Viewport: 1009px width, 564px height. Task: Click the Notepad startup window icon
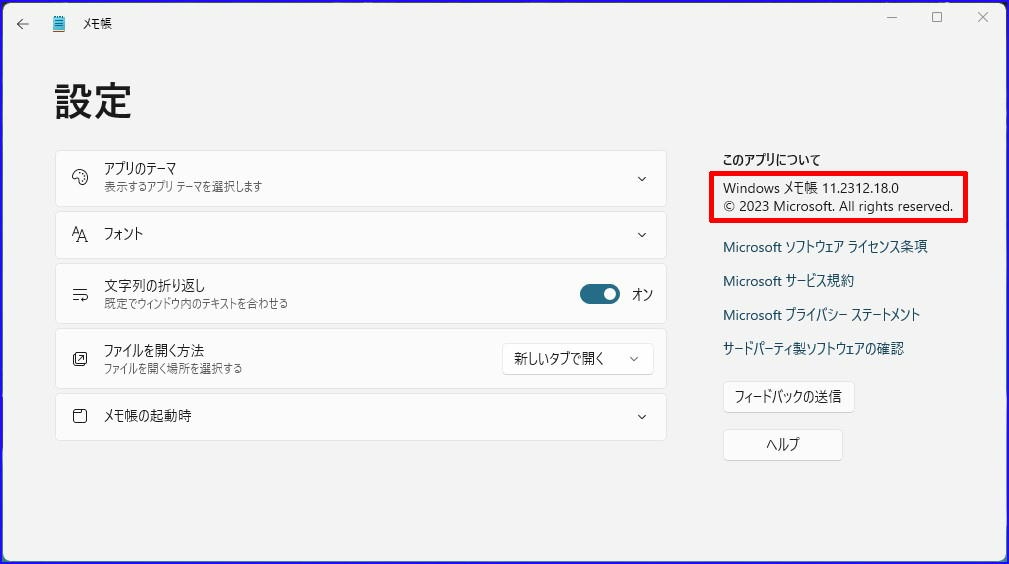80,416
